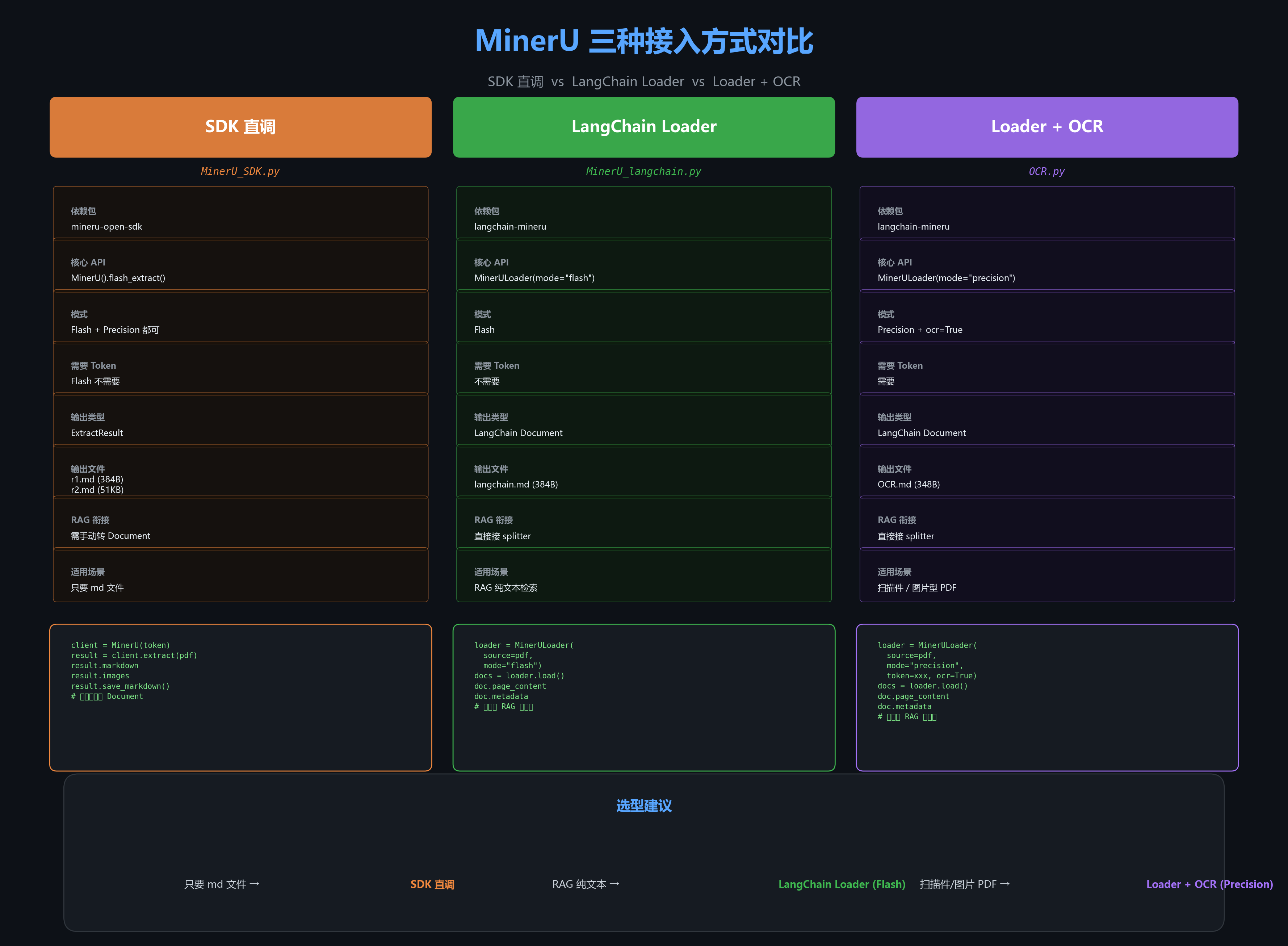1288x946 pixels.
Task: Click the token value "不需要" in LangChain Loader column
Action: tap(487, 381)
